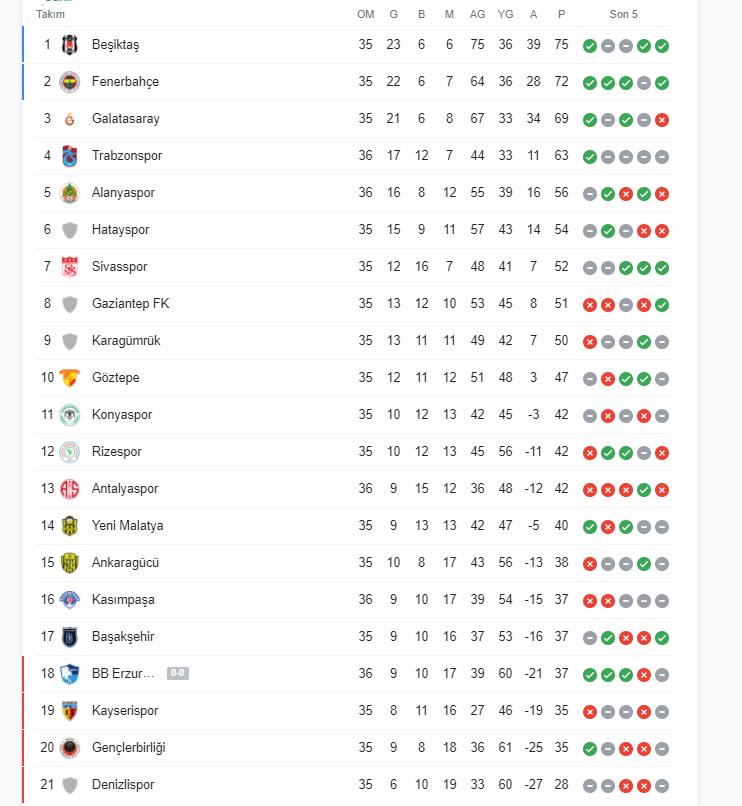Click Beşiktaş's first green win indicator
Viewport: 742px width, 806px height.
[590, 46]
